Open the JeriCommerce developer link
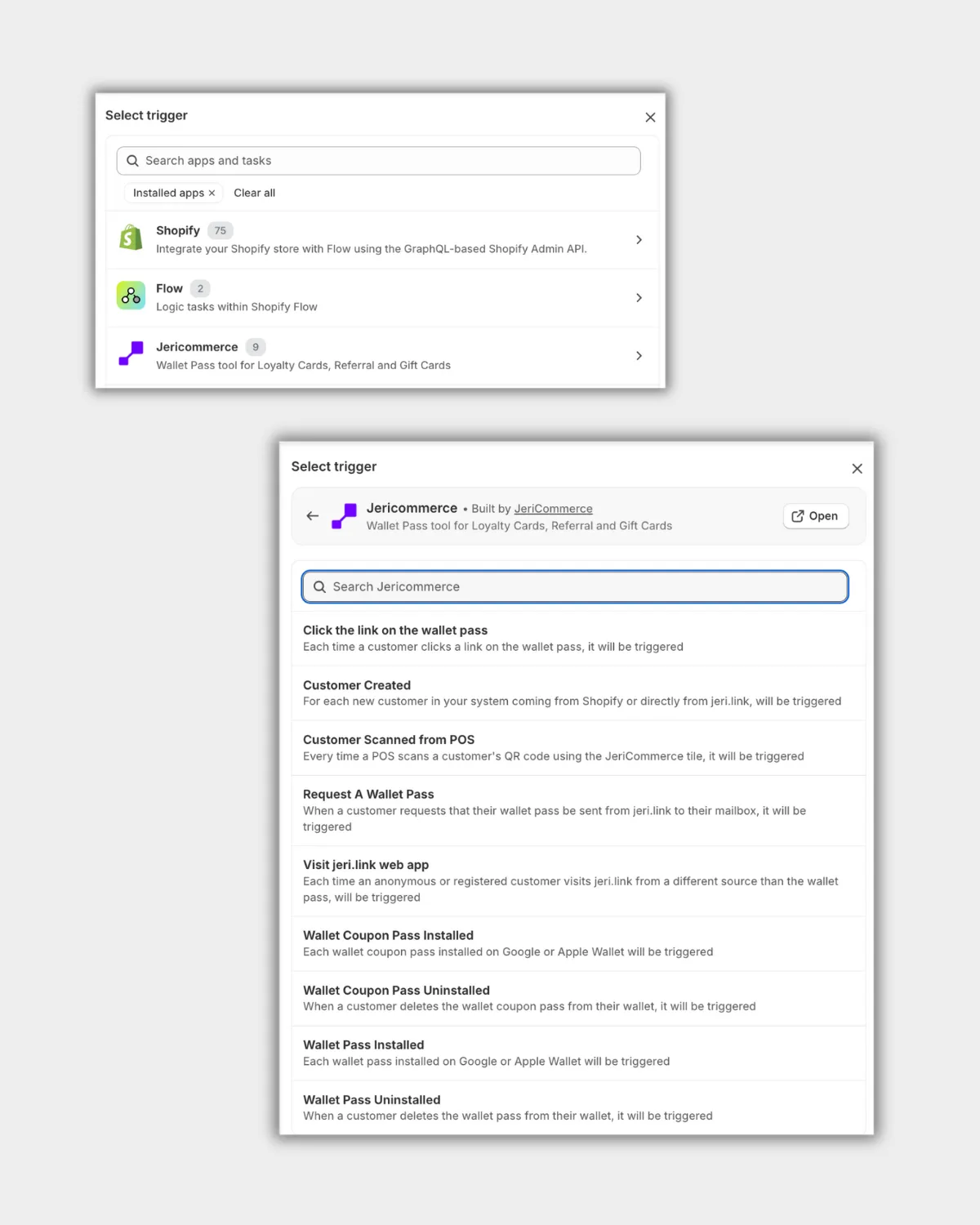The image size is (980, 1225). click(x=553, y=509)
